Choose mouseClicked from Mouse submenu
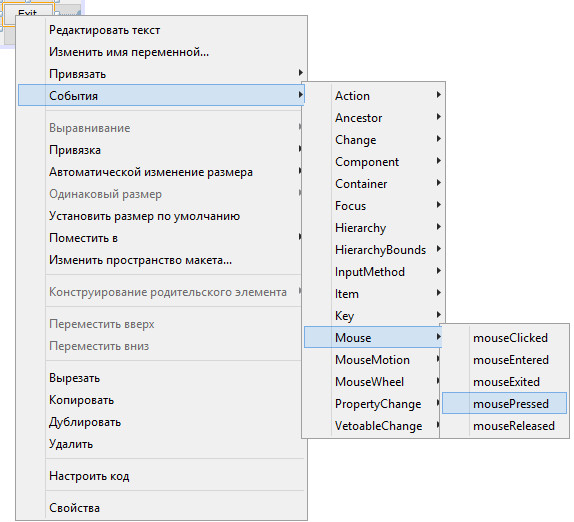 pyautogui.click(x=504, y=338)
